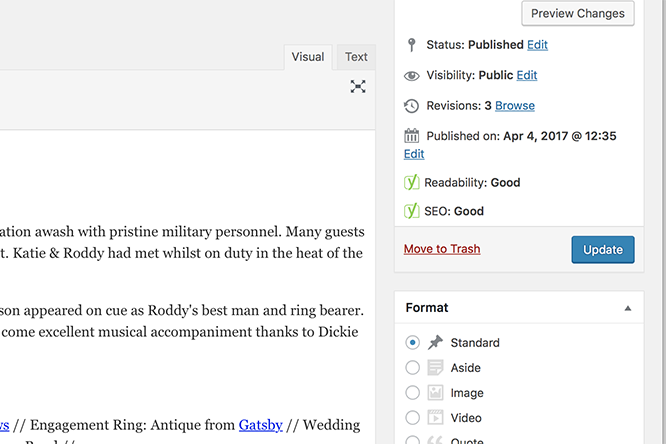The width and height of the screenshot is (666, 444).
Task: Switch to the Text editor tab
Action: [x=356, y=57]
